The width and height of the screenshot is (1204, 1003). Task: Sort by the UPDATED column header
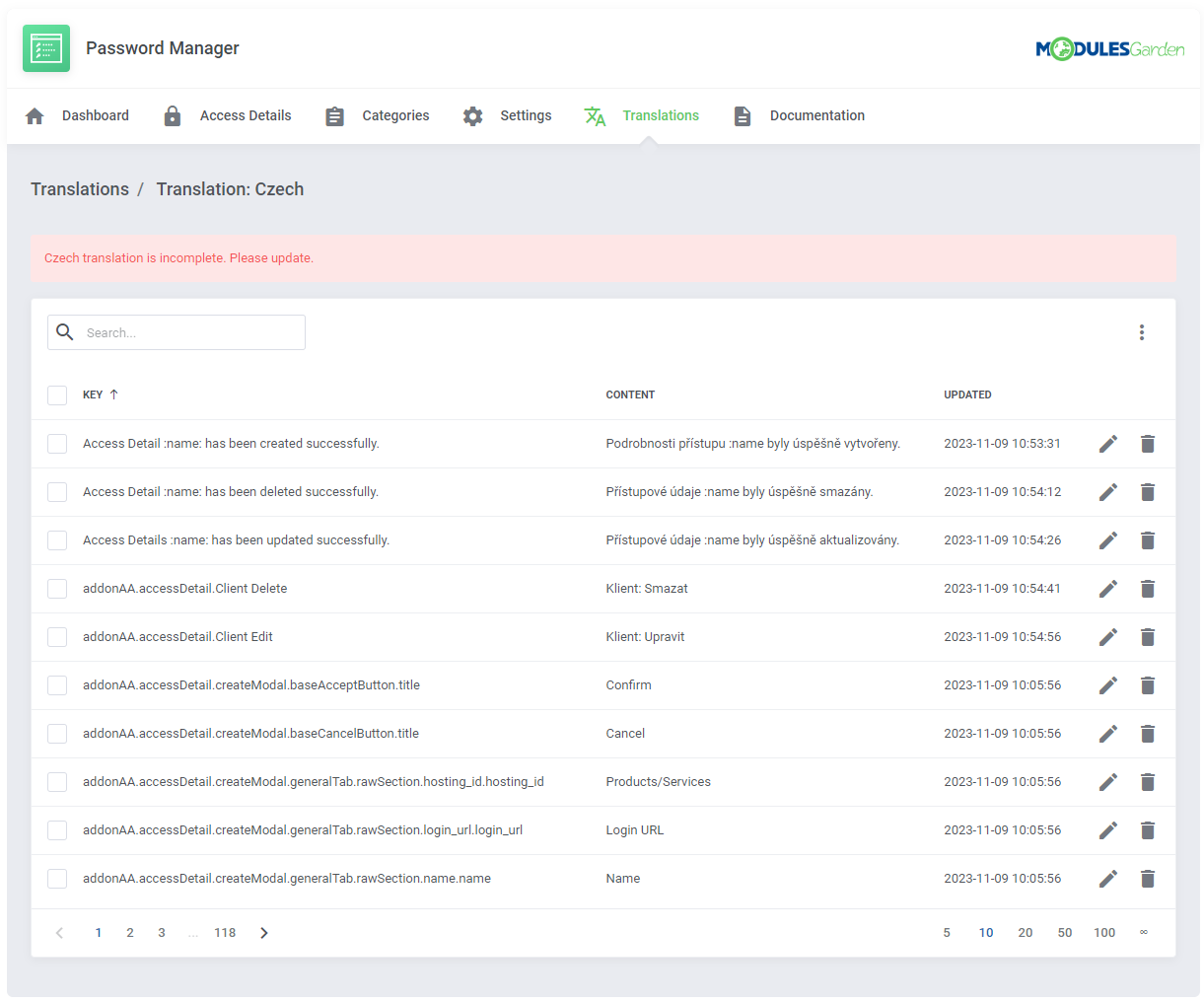(x=967, y=394)
